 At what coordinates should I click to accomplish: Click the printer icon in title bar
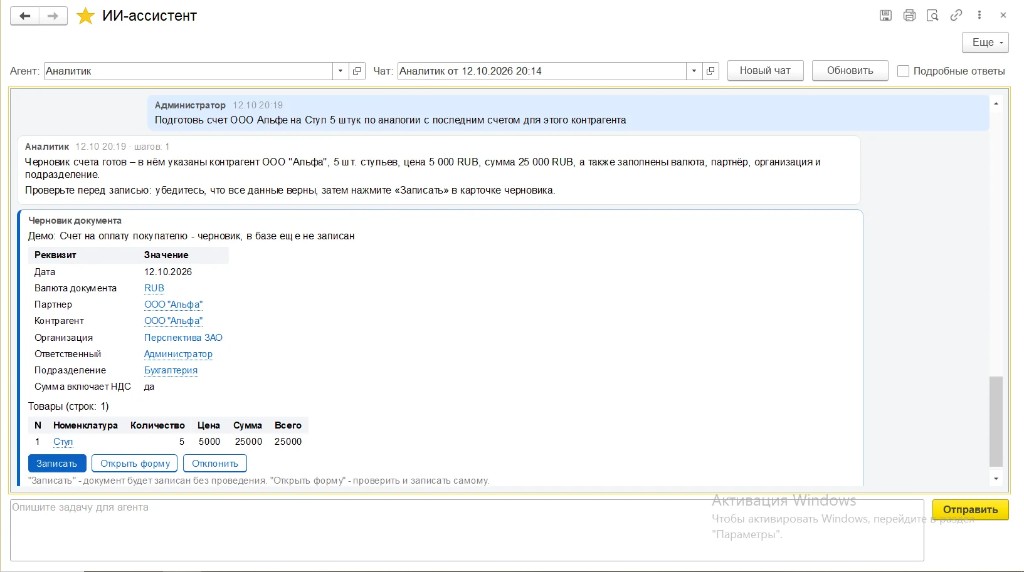pyautogui.click(x=909, y=15)
